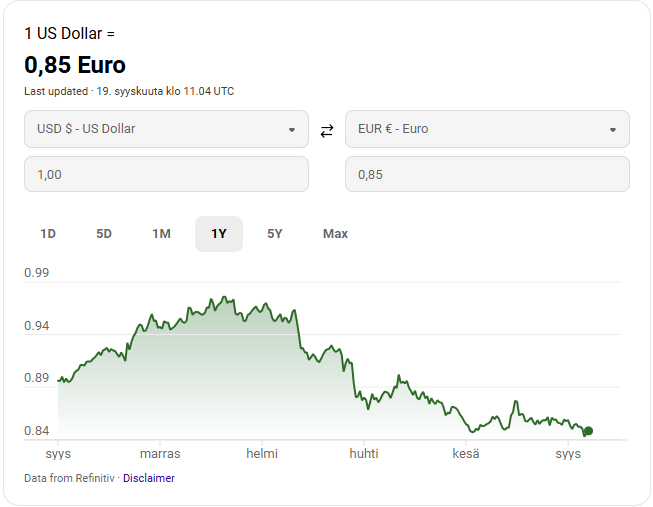The image size is (653, 507).
Task: Click the huhti label on chart axis
Action: 363,454
